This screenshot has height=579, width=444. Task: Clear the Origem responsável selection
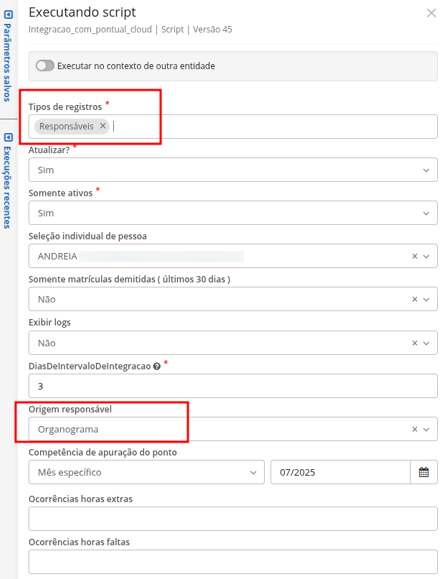(x=414, y=429)
